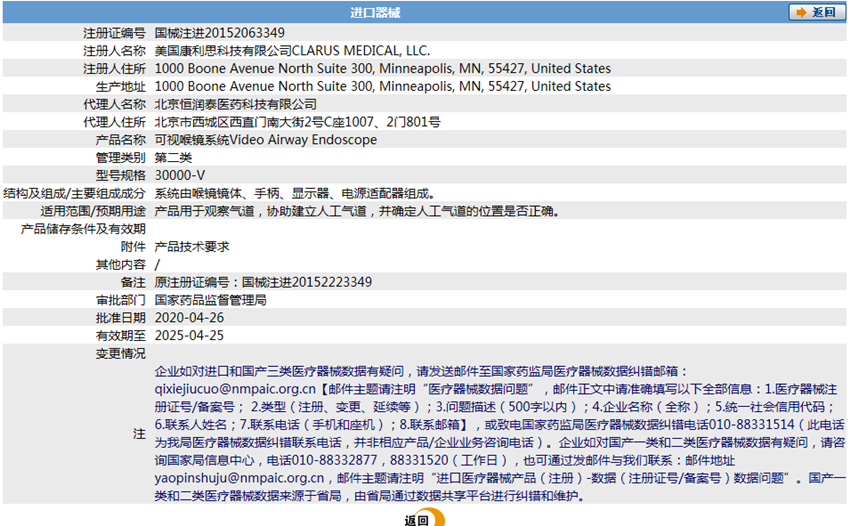Click the 其他内容 row label

pos(121,265)
